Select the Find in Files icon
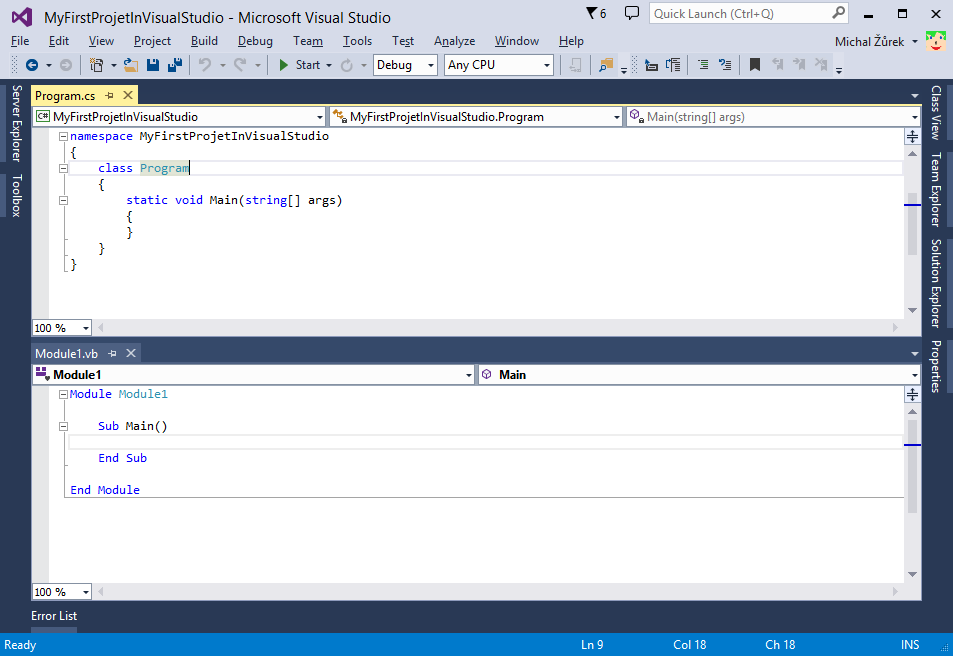Viewport: 953px width, 656px height. [603, 64]
